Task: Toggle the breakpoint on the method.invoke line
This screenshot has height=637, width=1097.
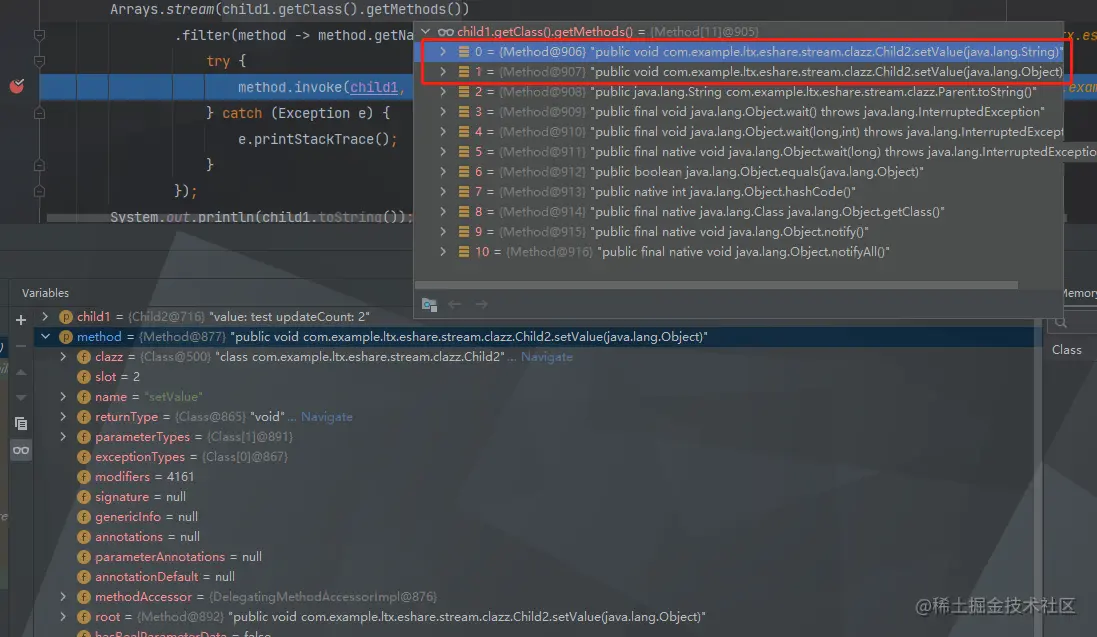Action: click(x=17, y=86)
